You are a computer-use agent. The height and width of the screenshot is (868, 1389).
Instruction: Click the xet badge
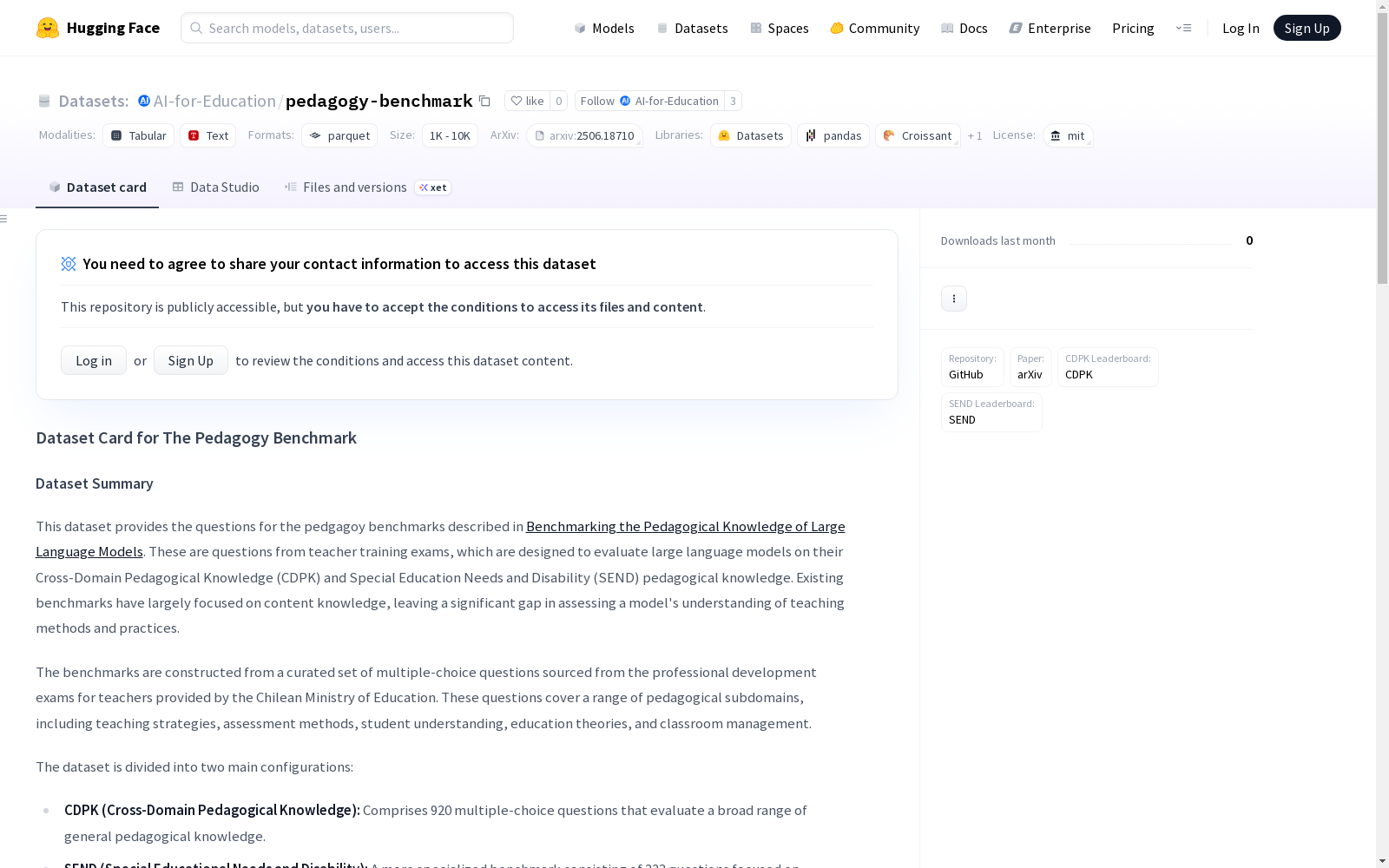432,187
